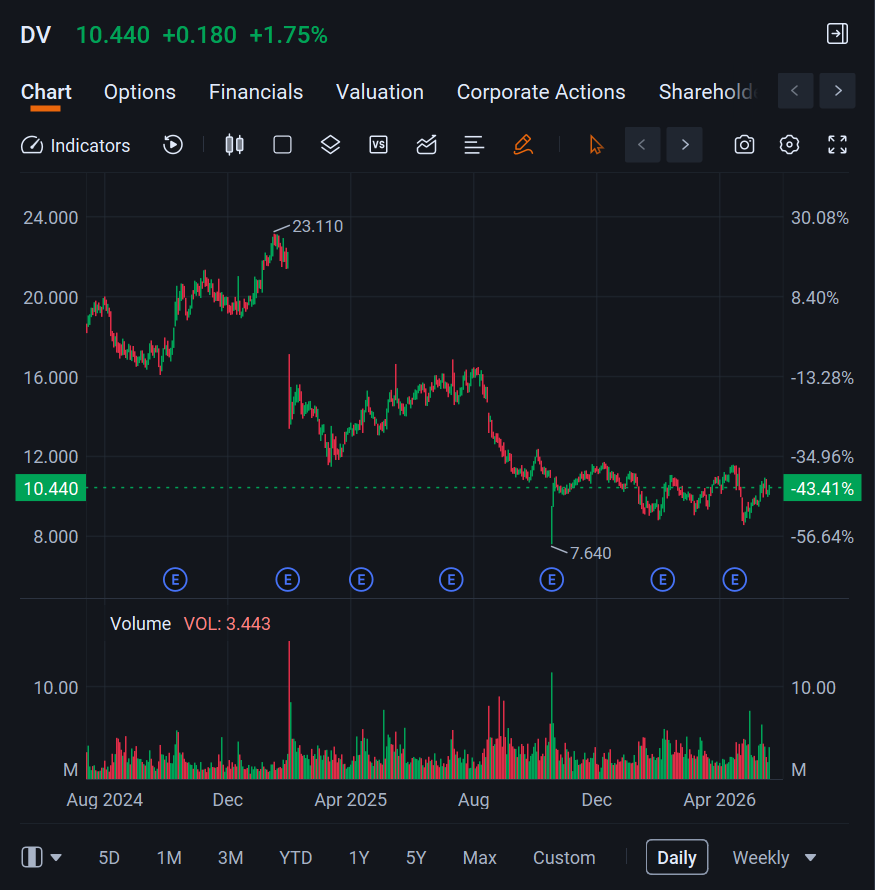Click the 23.110 high price annotation
The image size is (875, 890).
[x=317, y=226]
